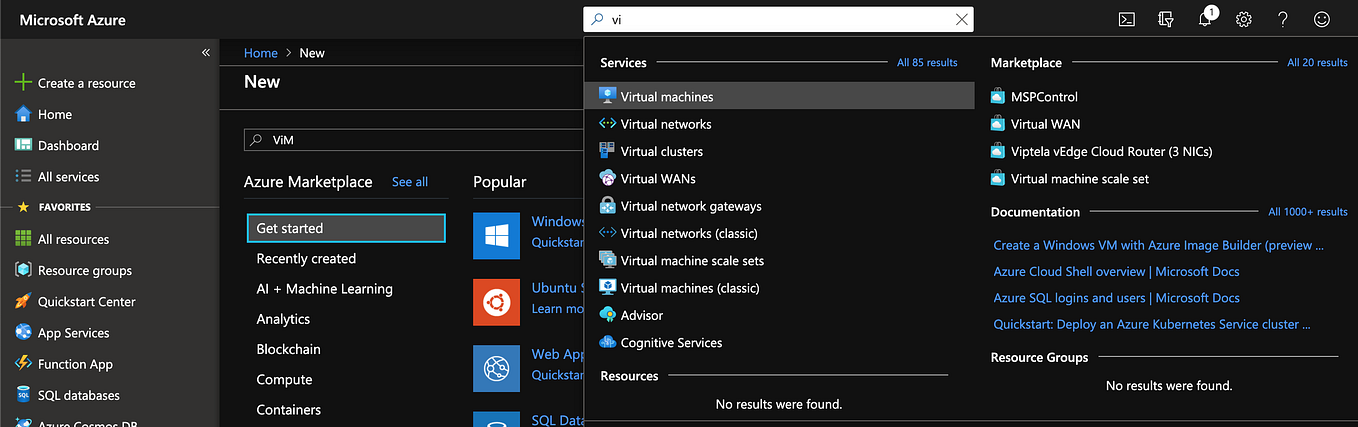Image resolution: width=1358 pixels, height=427 pixels.
Task: Open the notifications bell icon
Action: pyautogui.click(x=1205, y=19)
